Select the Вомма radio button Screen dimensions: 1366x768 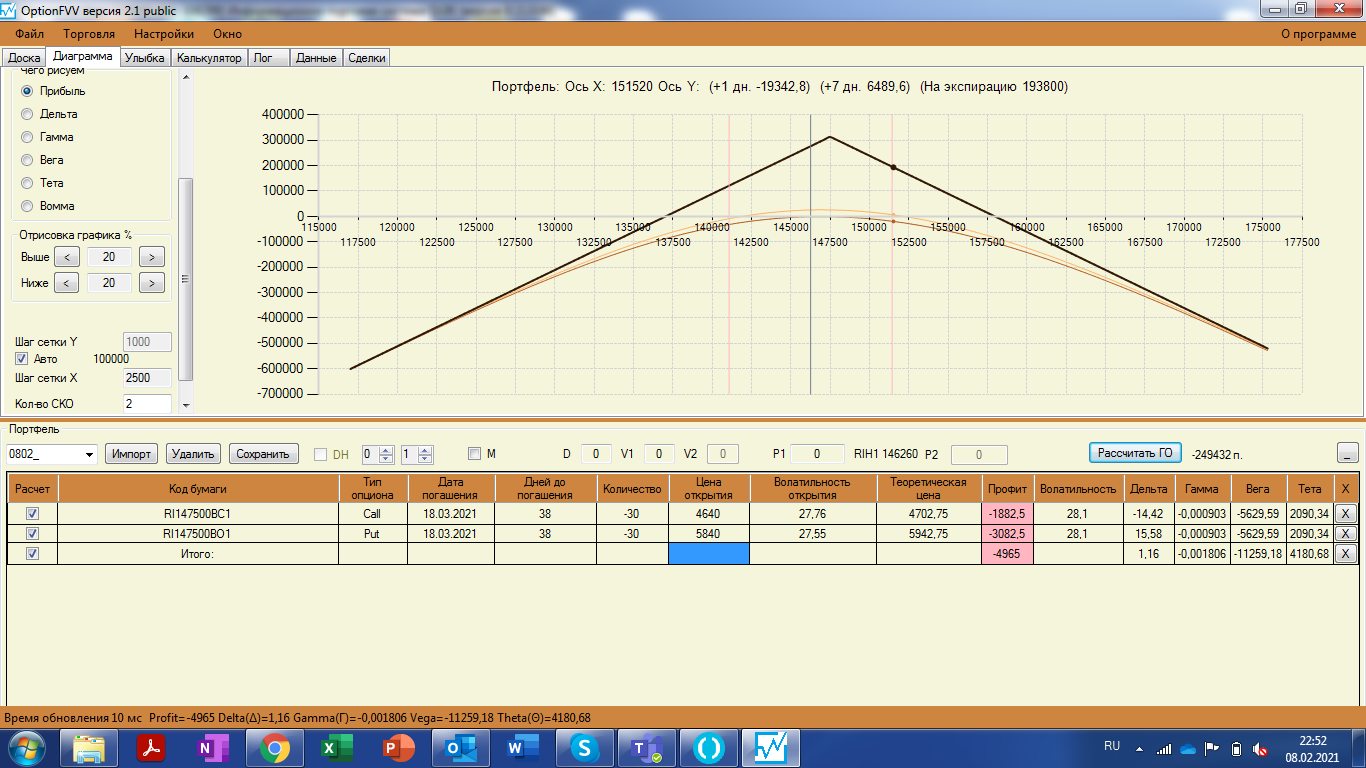pos(27,206)
